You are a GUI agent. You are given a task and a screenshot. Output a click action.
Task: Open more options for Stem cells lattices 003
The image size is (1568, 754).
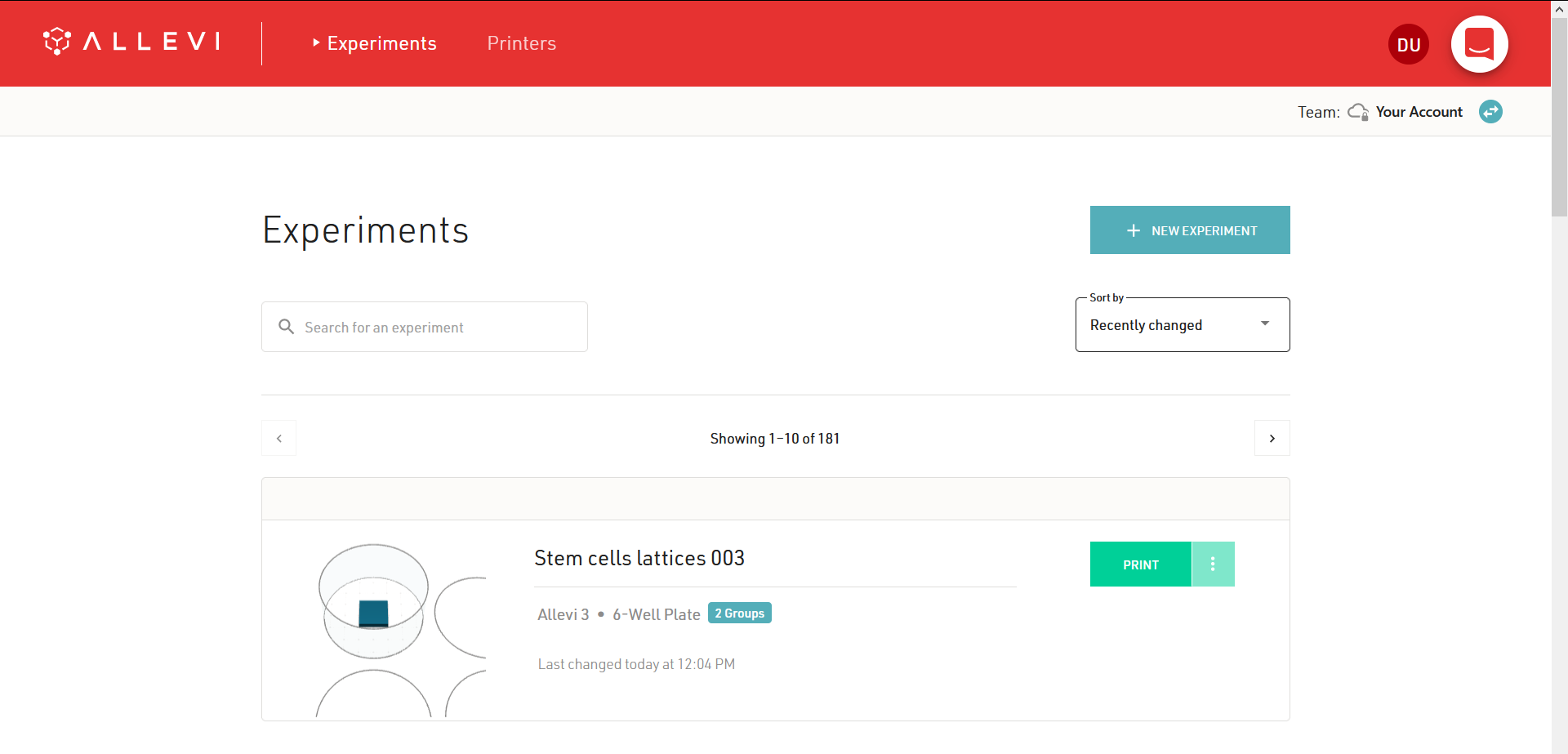coord(1213,564)
